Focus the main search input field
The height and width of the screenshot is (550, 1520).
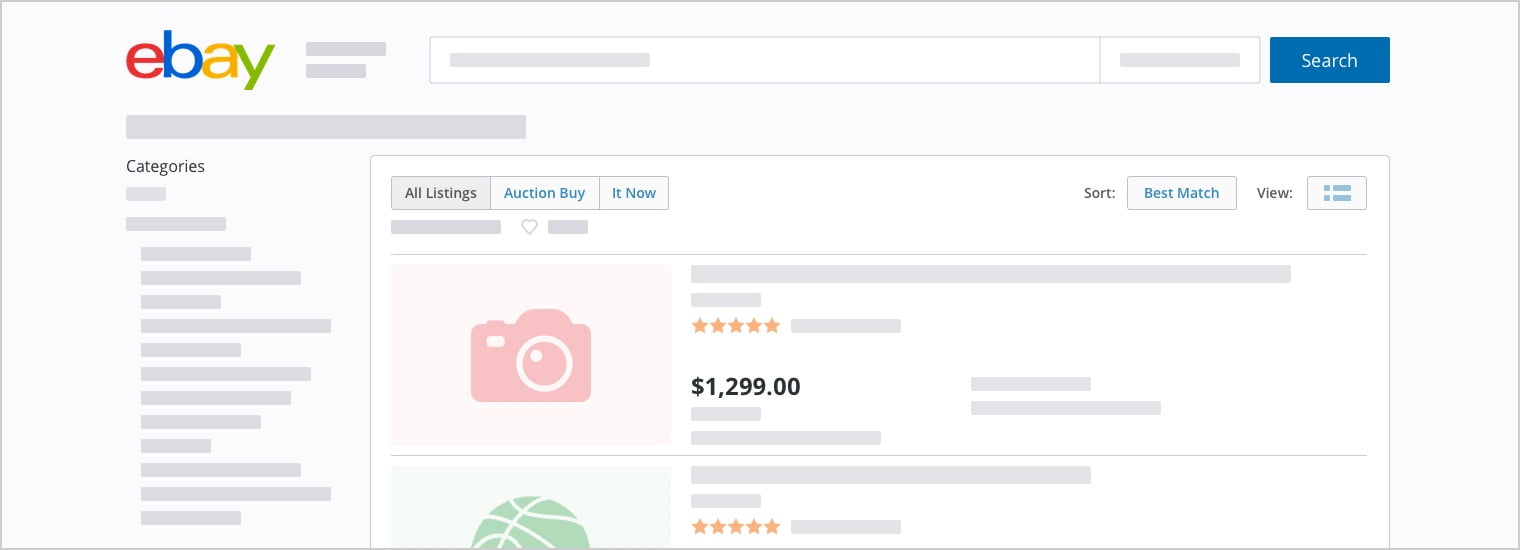click(764, 60)
